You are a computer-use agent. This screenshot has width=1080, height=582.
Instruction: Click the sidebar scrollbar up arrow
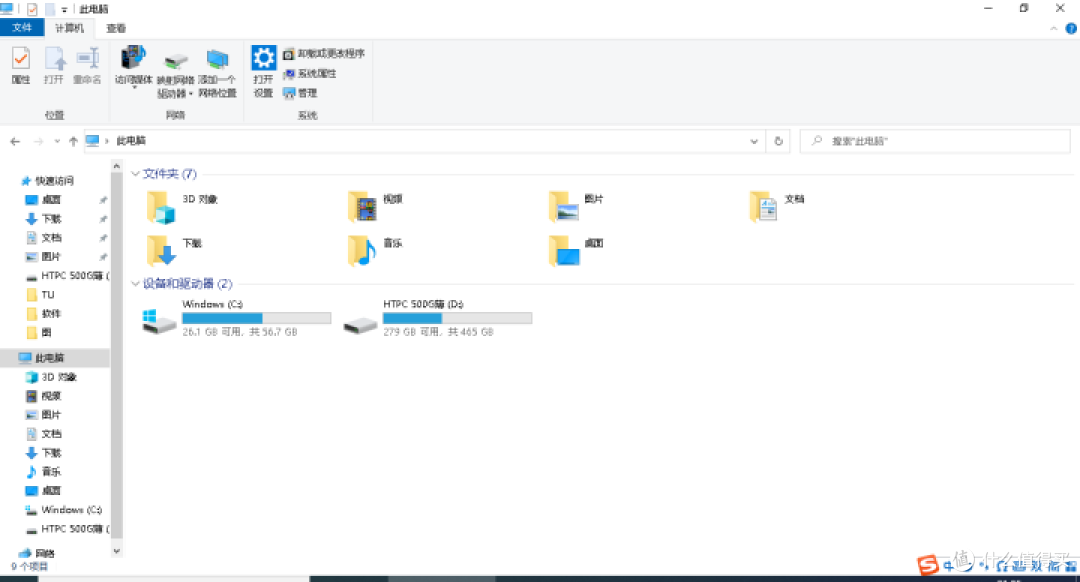point(116,166)
